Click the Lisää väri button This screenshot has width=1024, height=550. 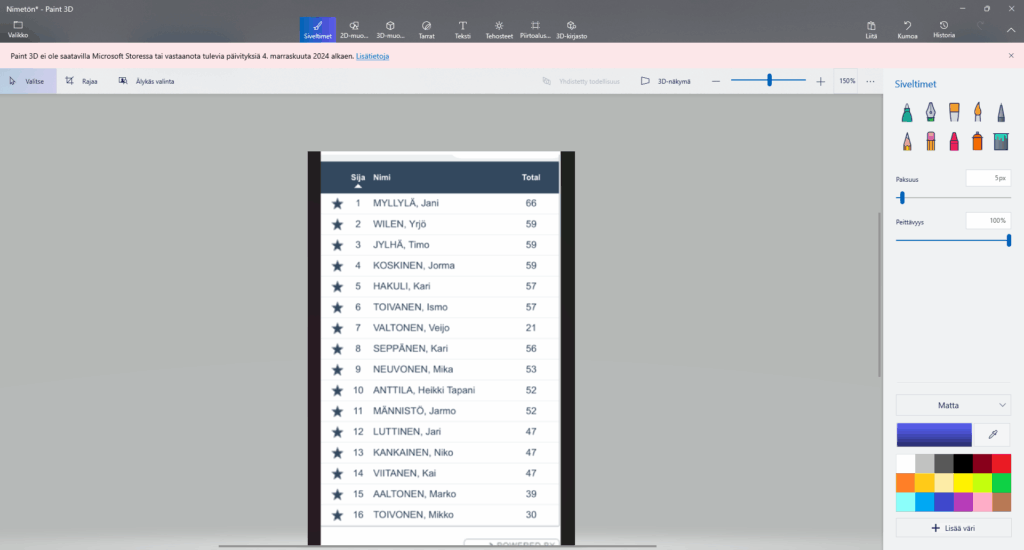click(x=953, y=527)
